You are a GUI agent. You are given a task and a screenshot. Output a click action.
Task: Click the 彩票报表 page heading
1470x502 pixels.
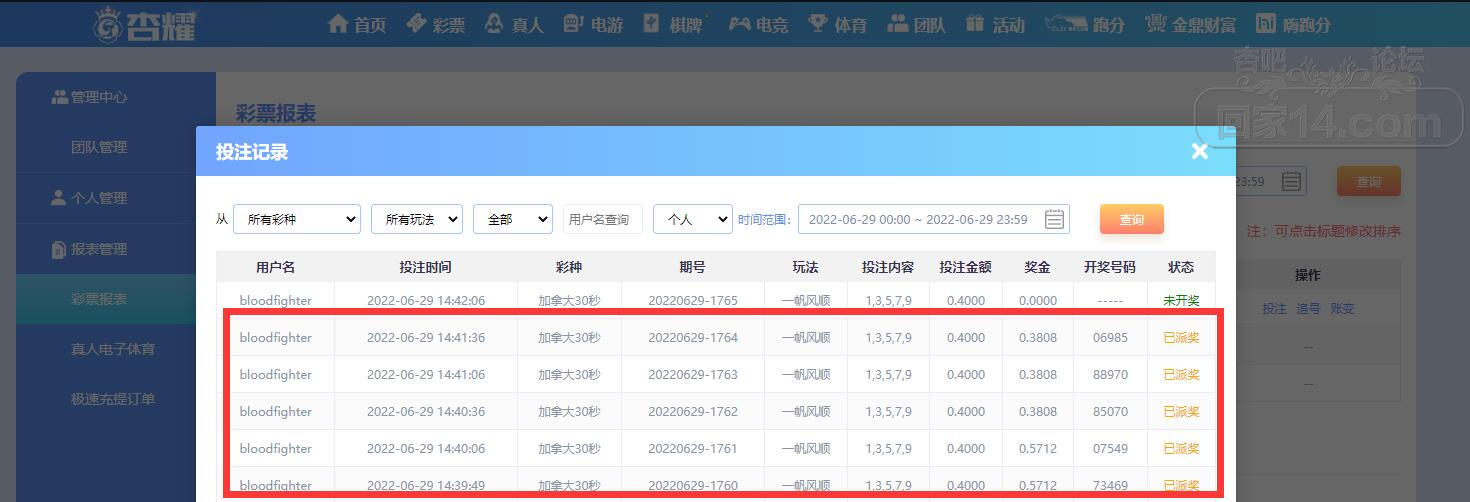point(276,112)
